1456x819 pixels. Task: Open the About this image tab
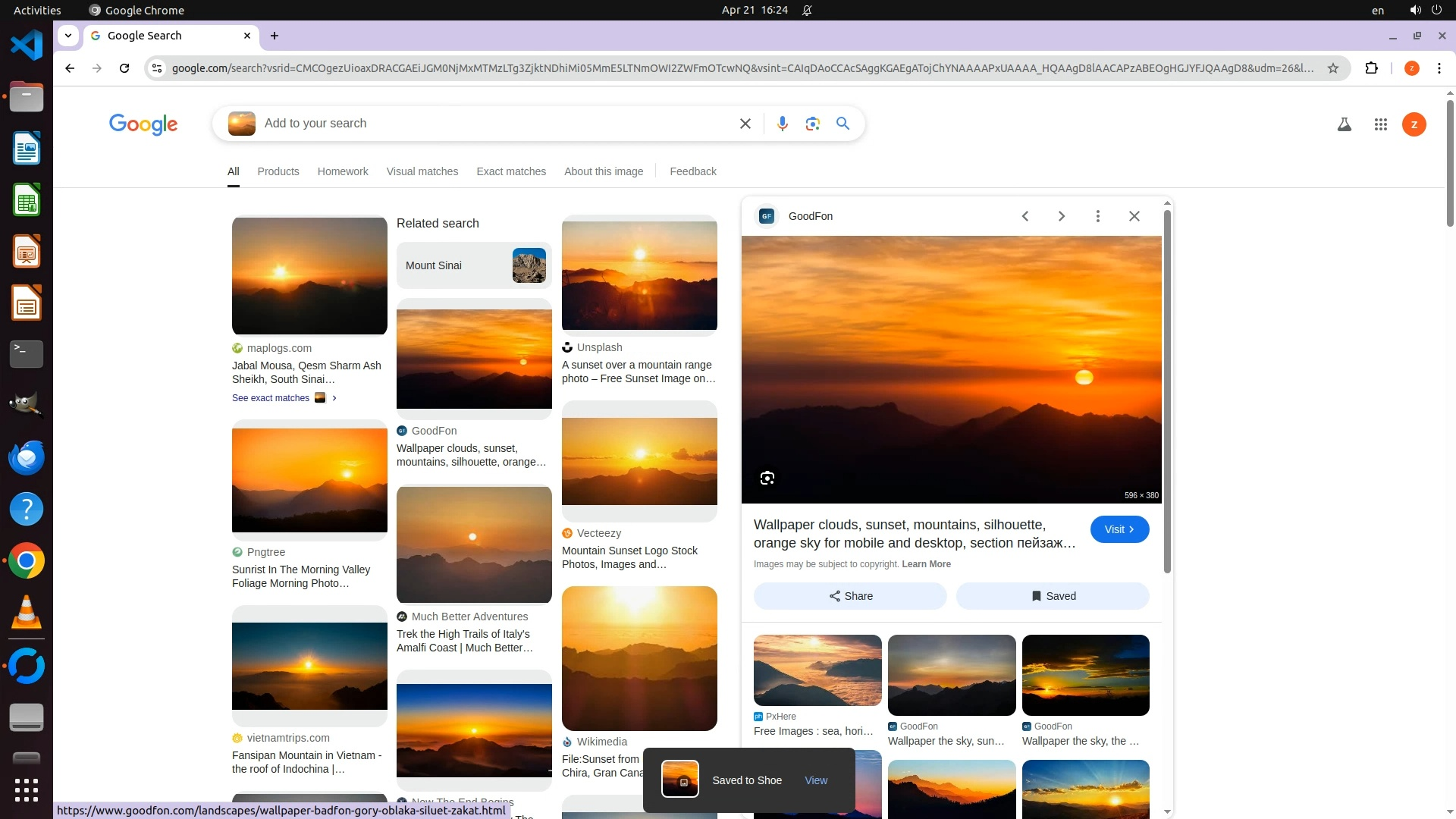pyautogui.click(x=603, y=171)
